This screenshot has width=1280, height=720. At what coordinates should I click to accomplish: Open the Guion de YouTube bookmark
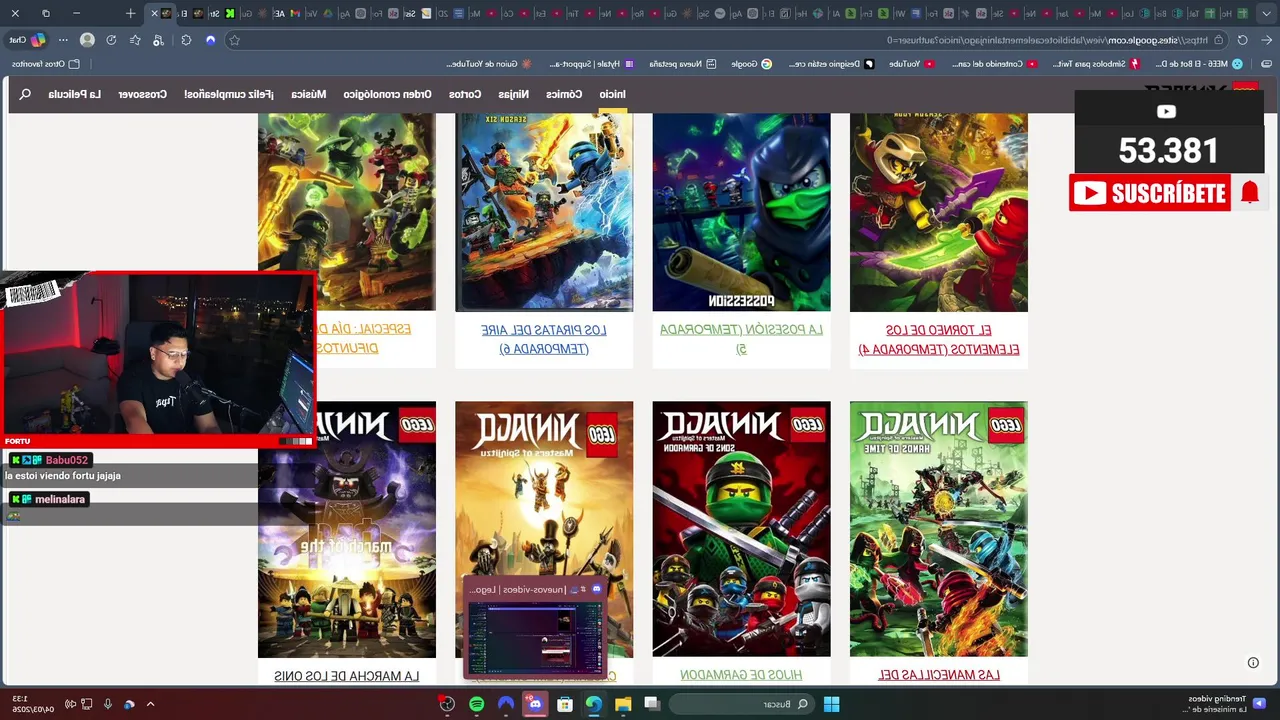(x=490, y=64)
